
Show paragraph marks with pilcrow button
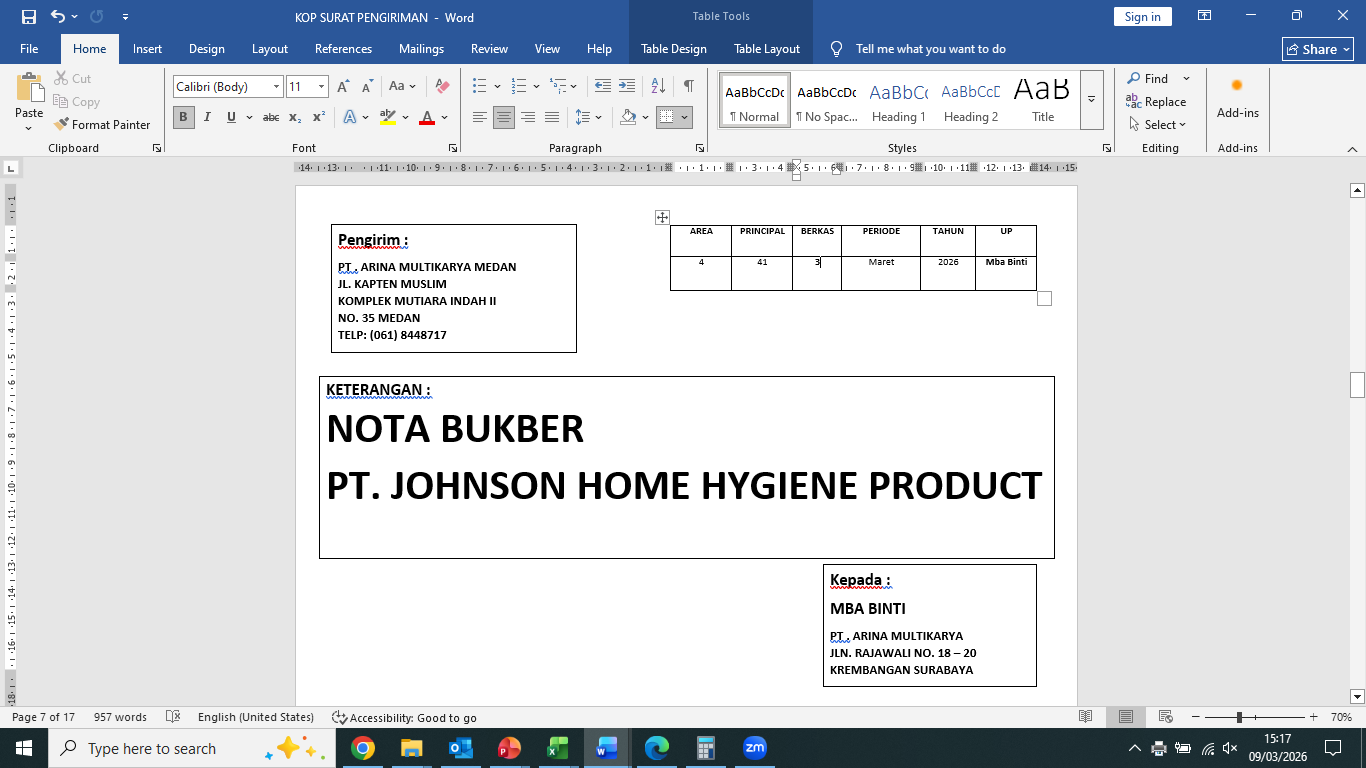point(688,87)
